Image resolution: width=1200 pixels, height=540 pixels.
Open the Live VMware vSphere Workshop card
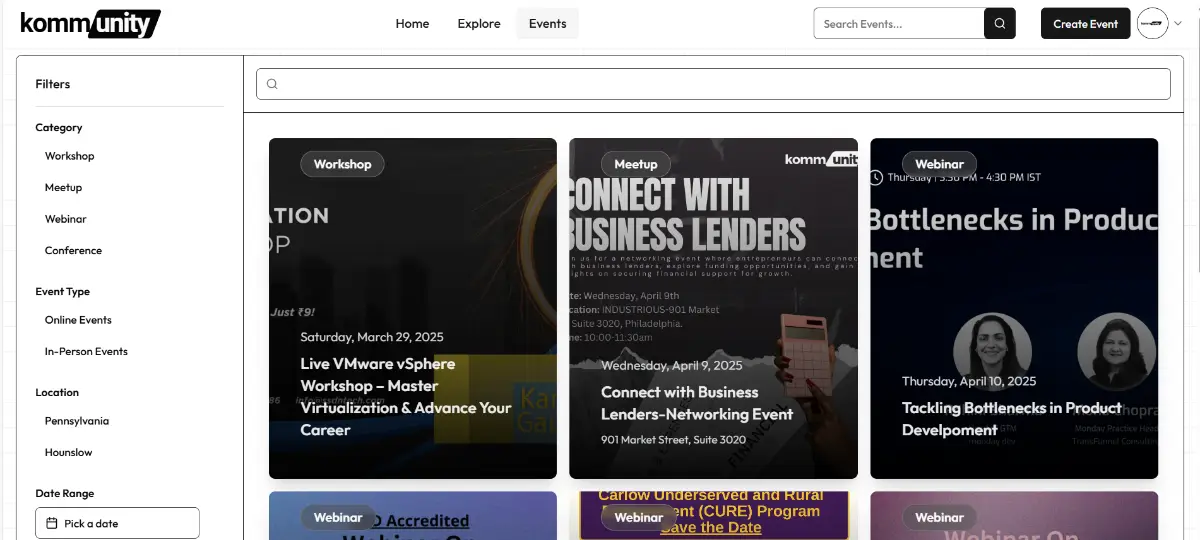[x=413, y=308]
